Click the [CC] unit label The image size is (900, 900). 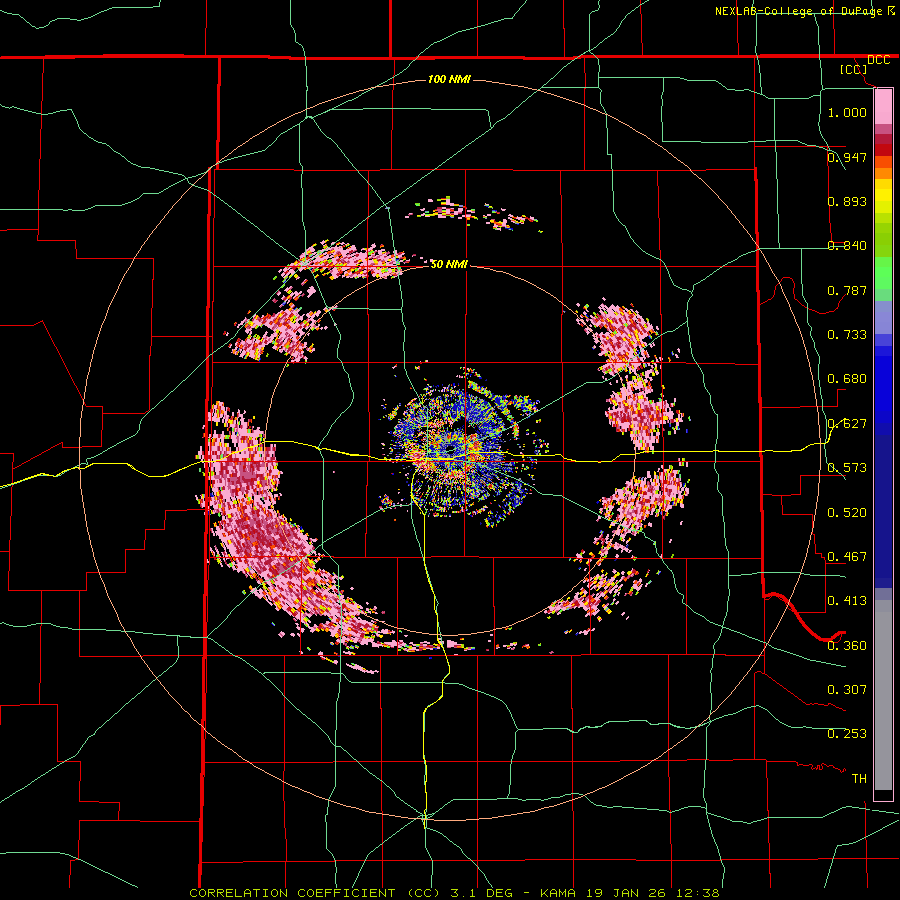(x=854, y=69)
